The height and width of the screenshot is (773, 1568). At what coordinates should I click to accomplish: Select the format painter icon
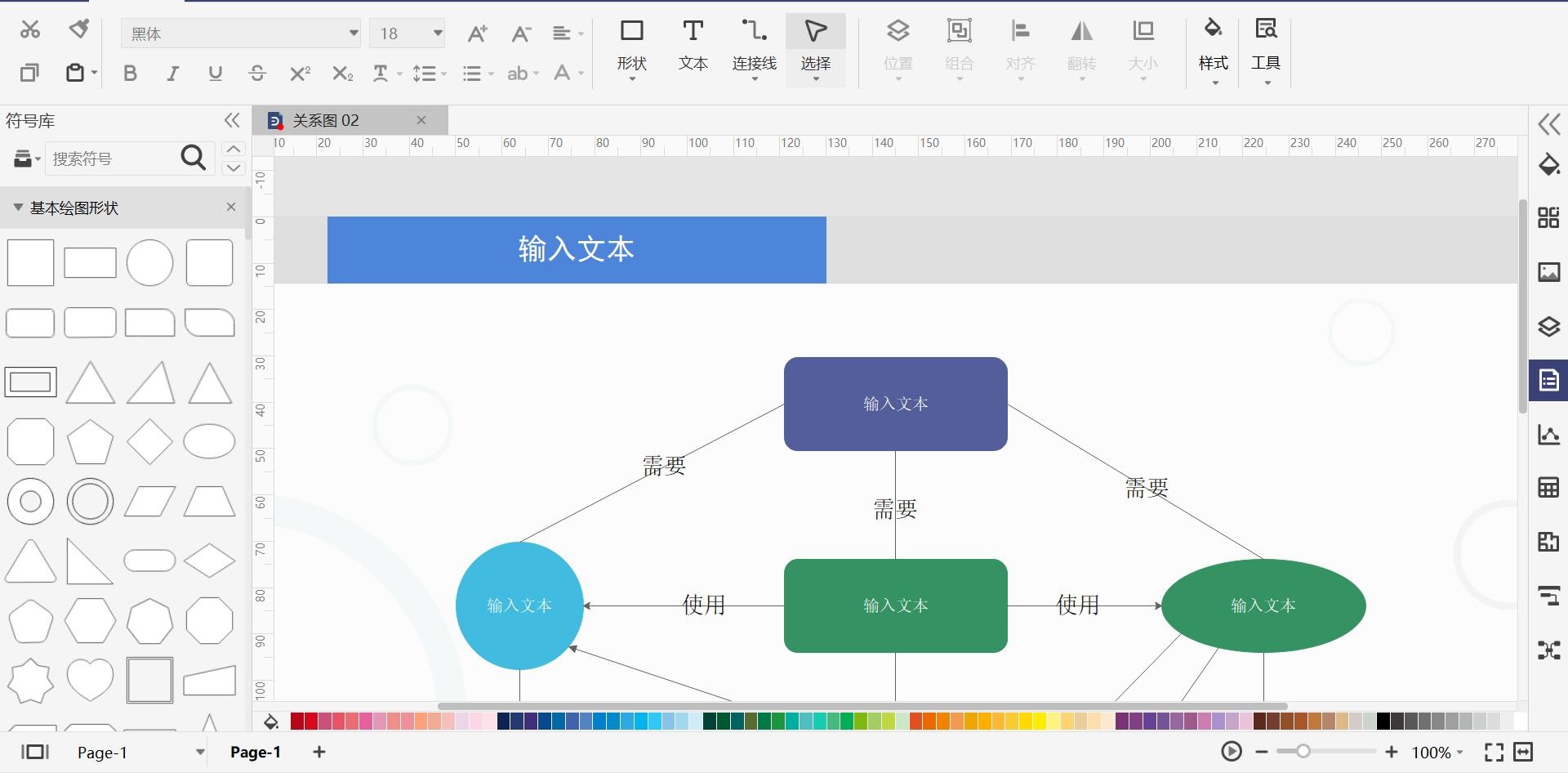[78, 30]
